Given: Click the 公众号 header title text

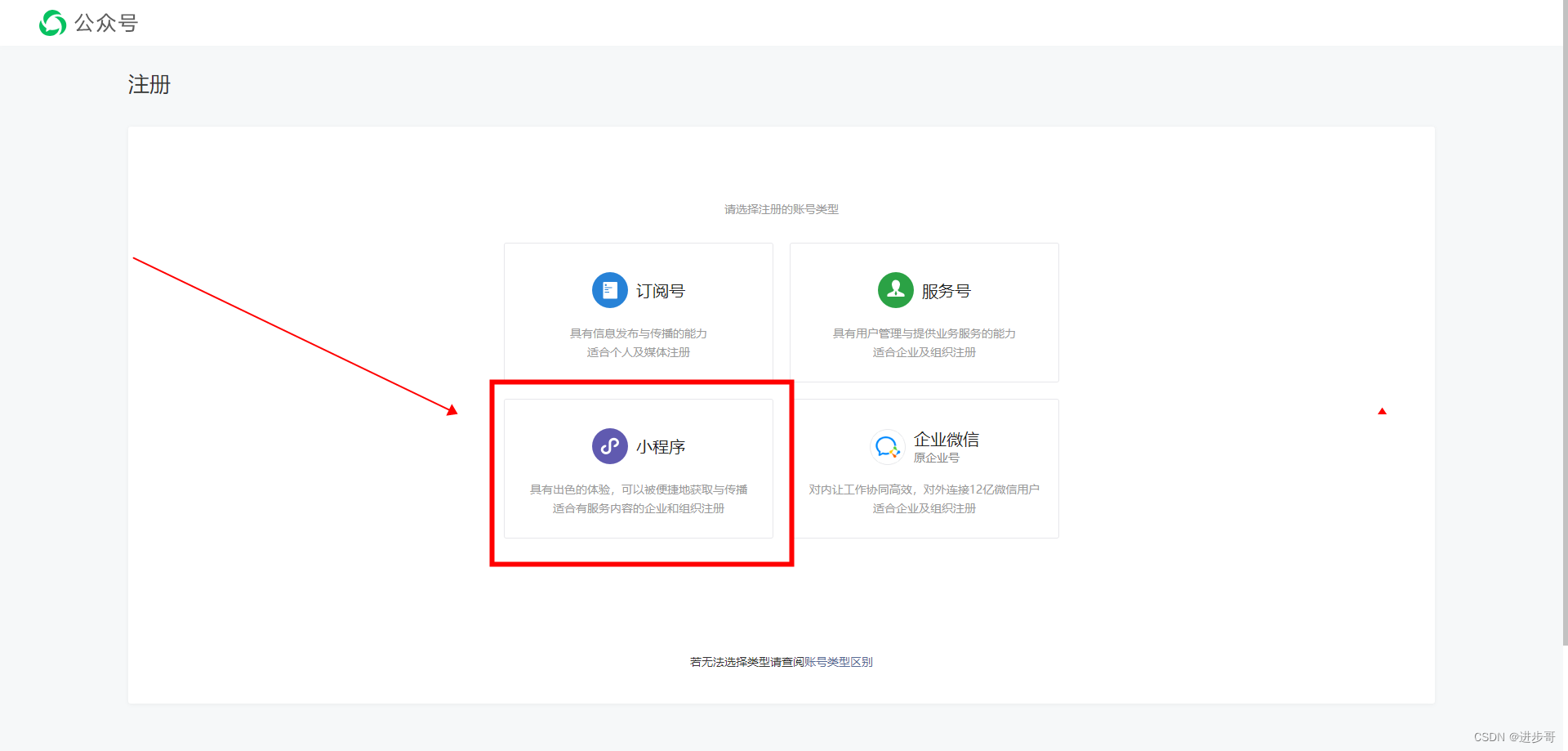Looking at the screenshot, I should [x=106, y=23].
